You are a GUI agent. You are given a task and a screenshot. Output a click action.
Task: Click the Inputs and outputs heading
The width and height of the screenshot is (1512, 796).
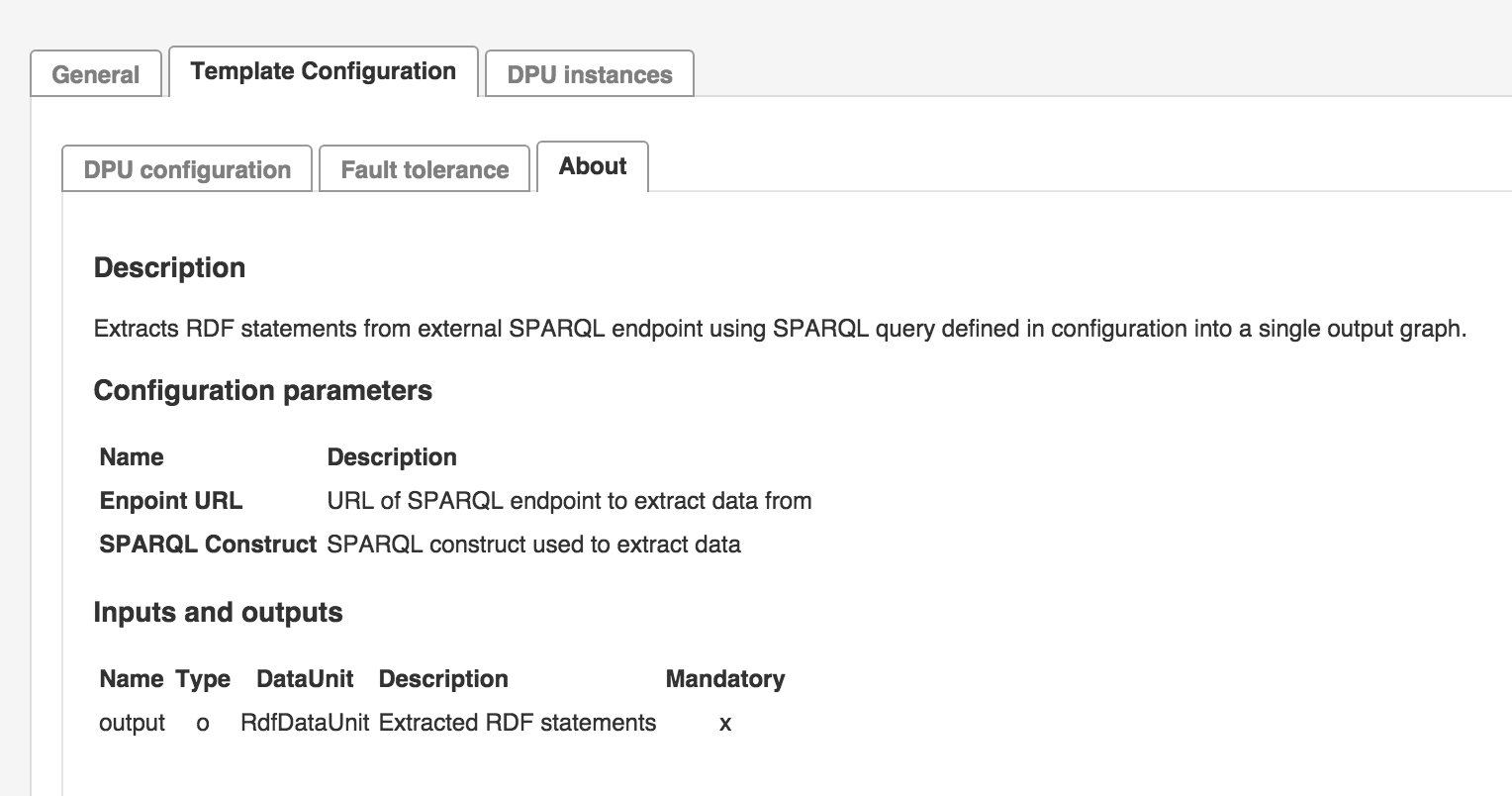pyautogui.click(x=218, y=612)
